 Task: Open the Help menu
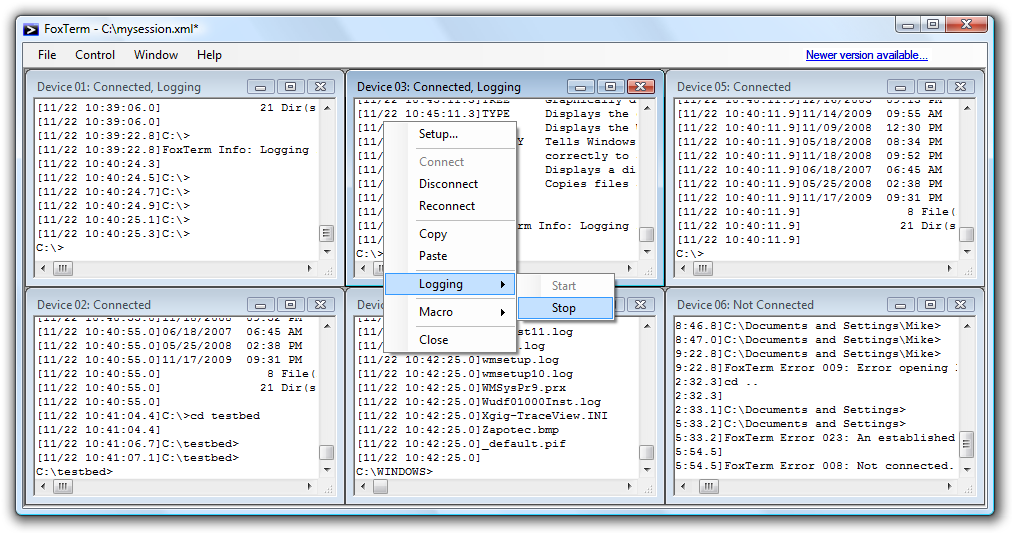coord(209,55)
